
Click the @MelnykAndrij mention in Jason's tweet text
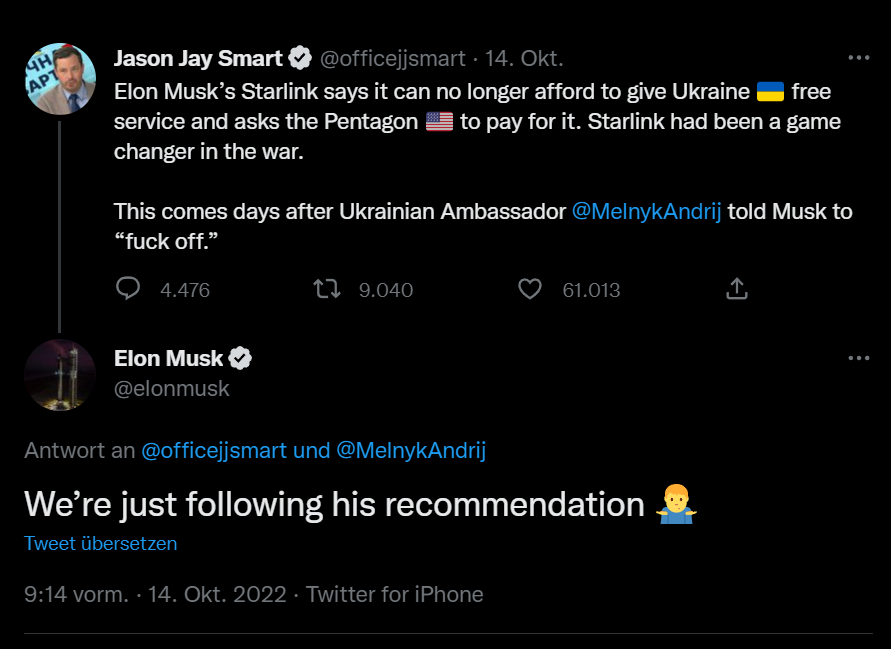click(x=646, y=212)
